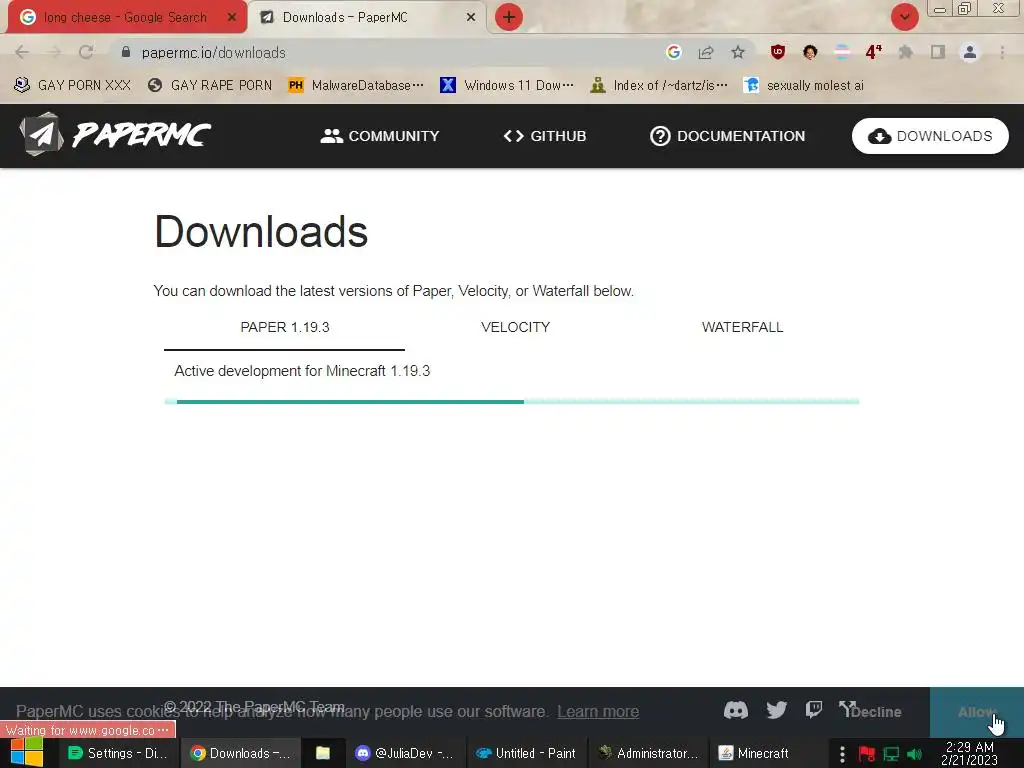Image resolution: width=1024 pixels, height=768 pixels.
Task: Close the long cheese Google Search tab
Action: pyautogui.click(x=232, y=17)
